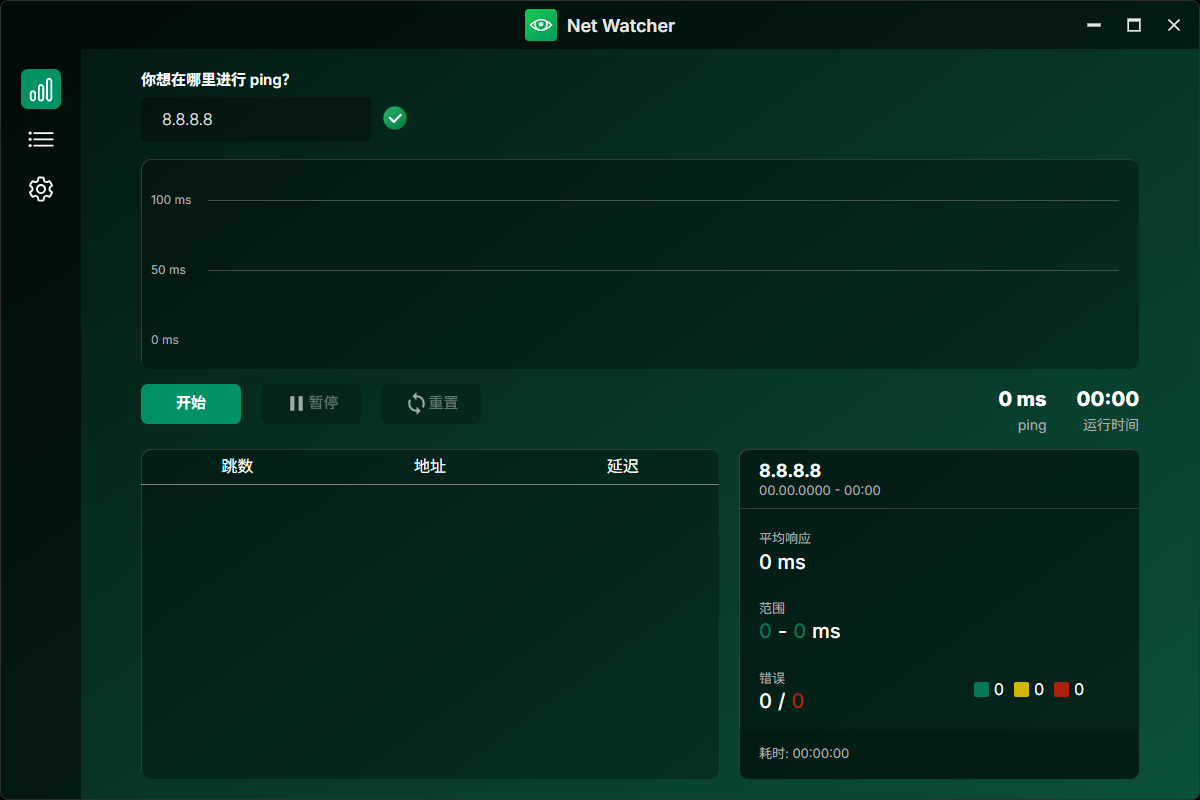The width and height of the screenshot is (1200, 800).
Task: Click the Net Watcher eye logo
Action: [x=541, y=25]
